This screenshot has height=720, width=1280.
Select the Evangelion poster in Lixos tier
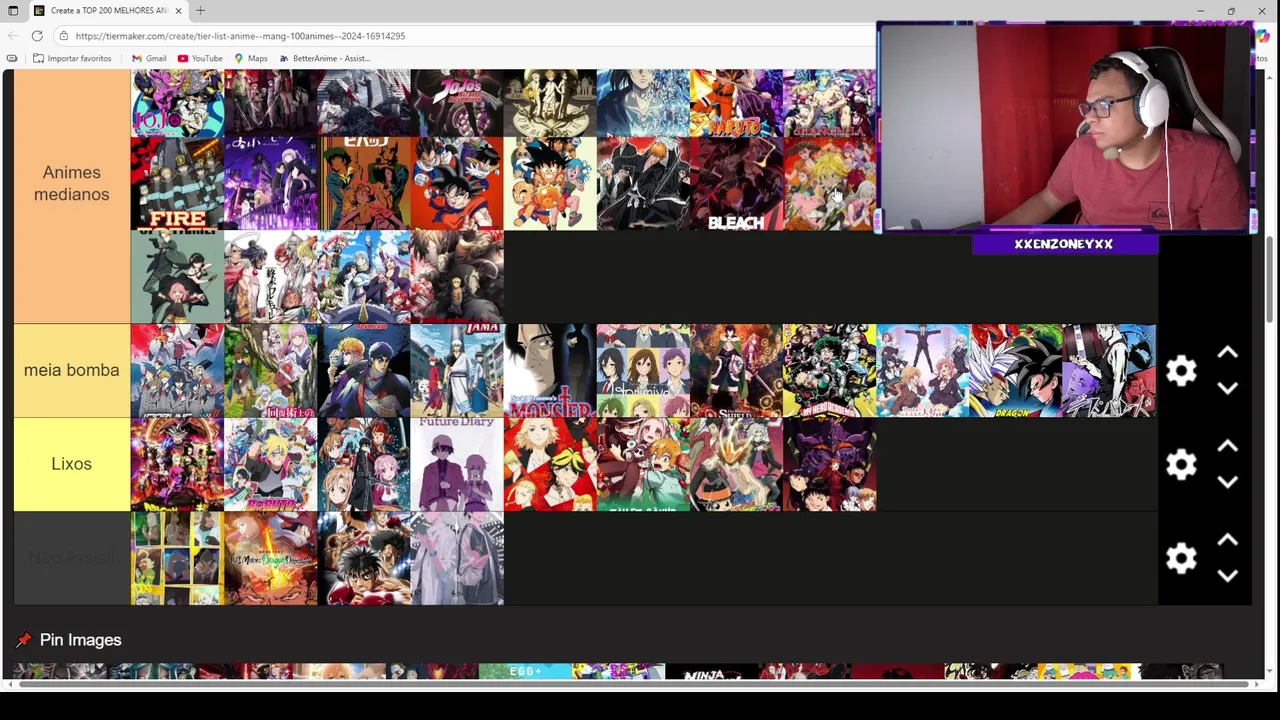pyautogui.click(x=829, y=464)
